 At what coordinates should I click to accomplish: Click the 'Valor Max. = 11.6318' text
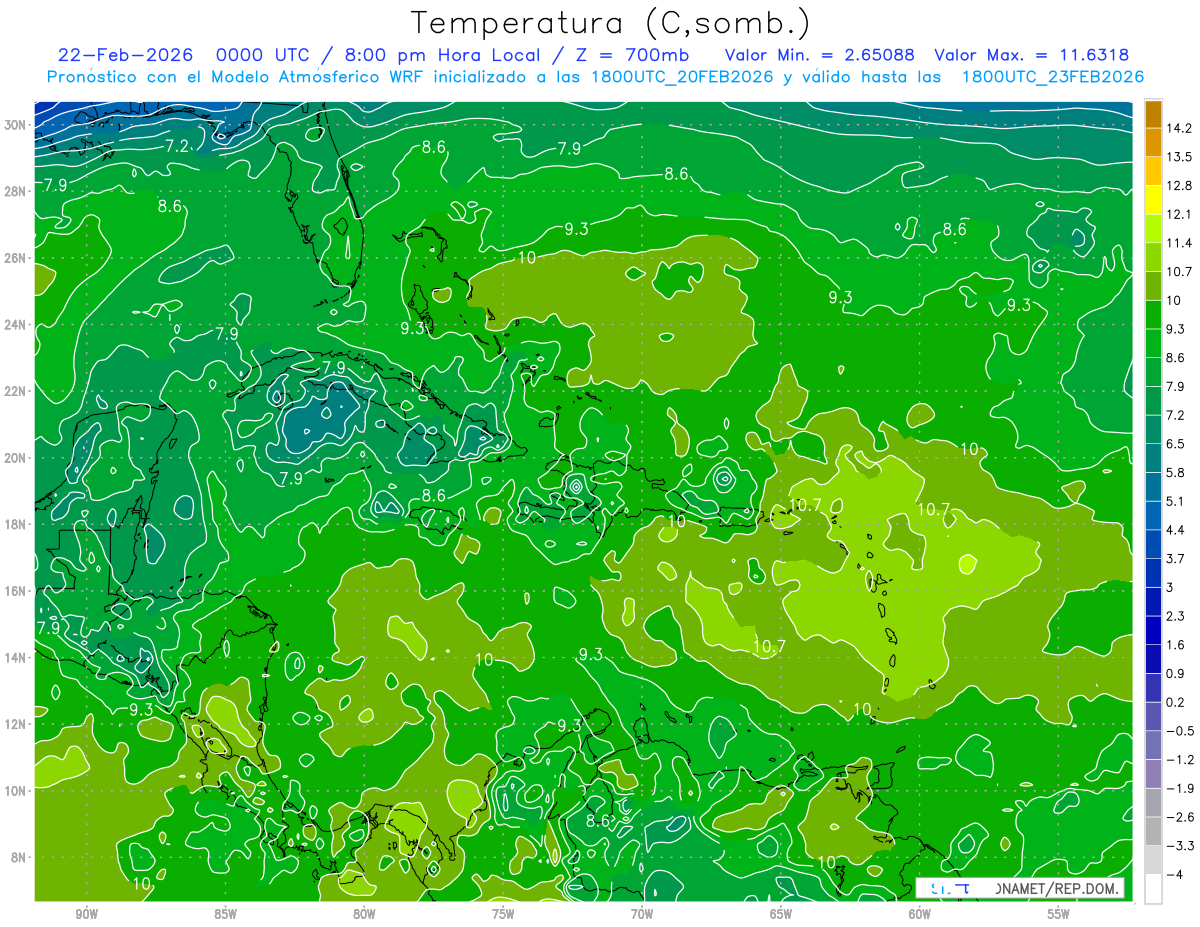1031,55
